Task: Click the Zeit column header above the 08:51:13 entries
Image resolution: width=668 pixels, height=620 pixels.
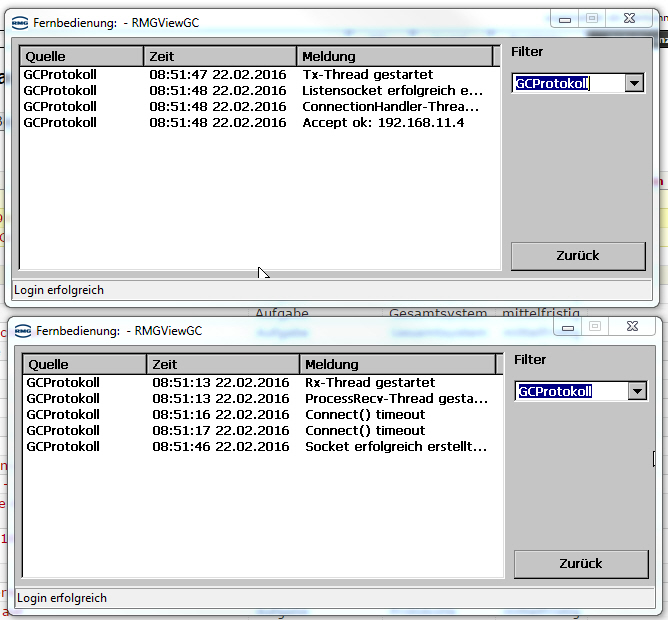Action: pos(222,364)
